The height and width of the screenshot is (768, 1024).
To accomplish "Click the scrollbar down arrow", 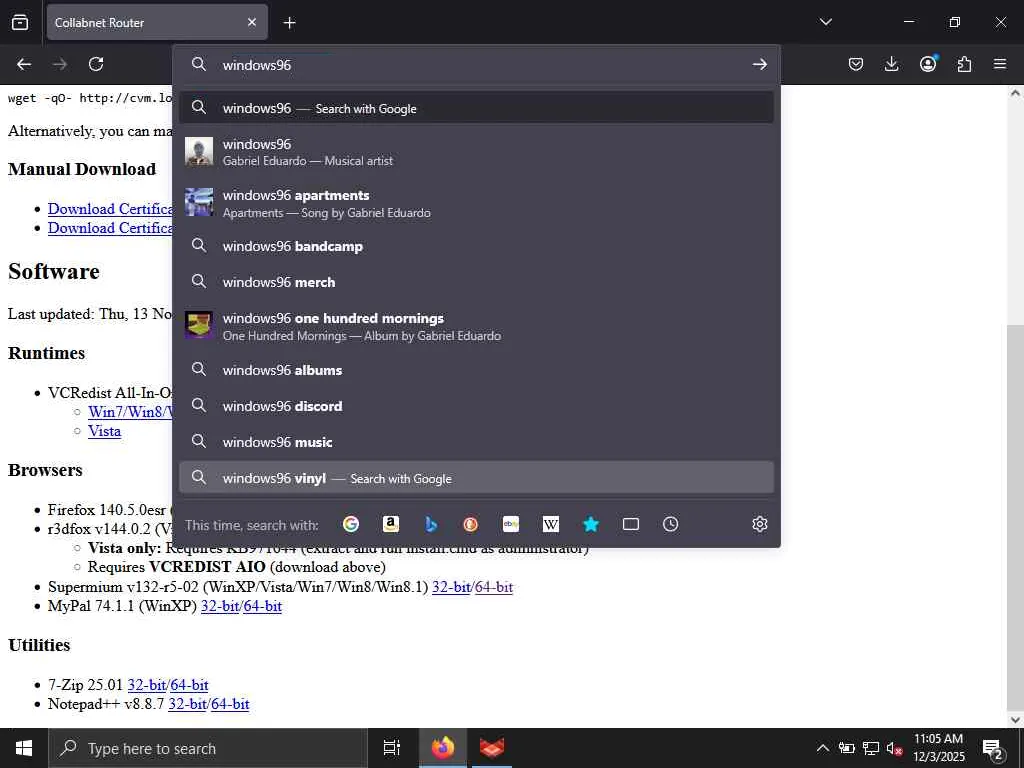I will tap(1015, 719).
